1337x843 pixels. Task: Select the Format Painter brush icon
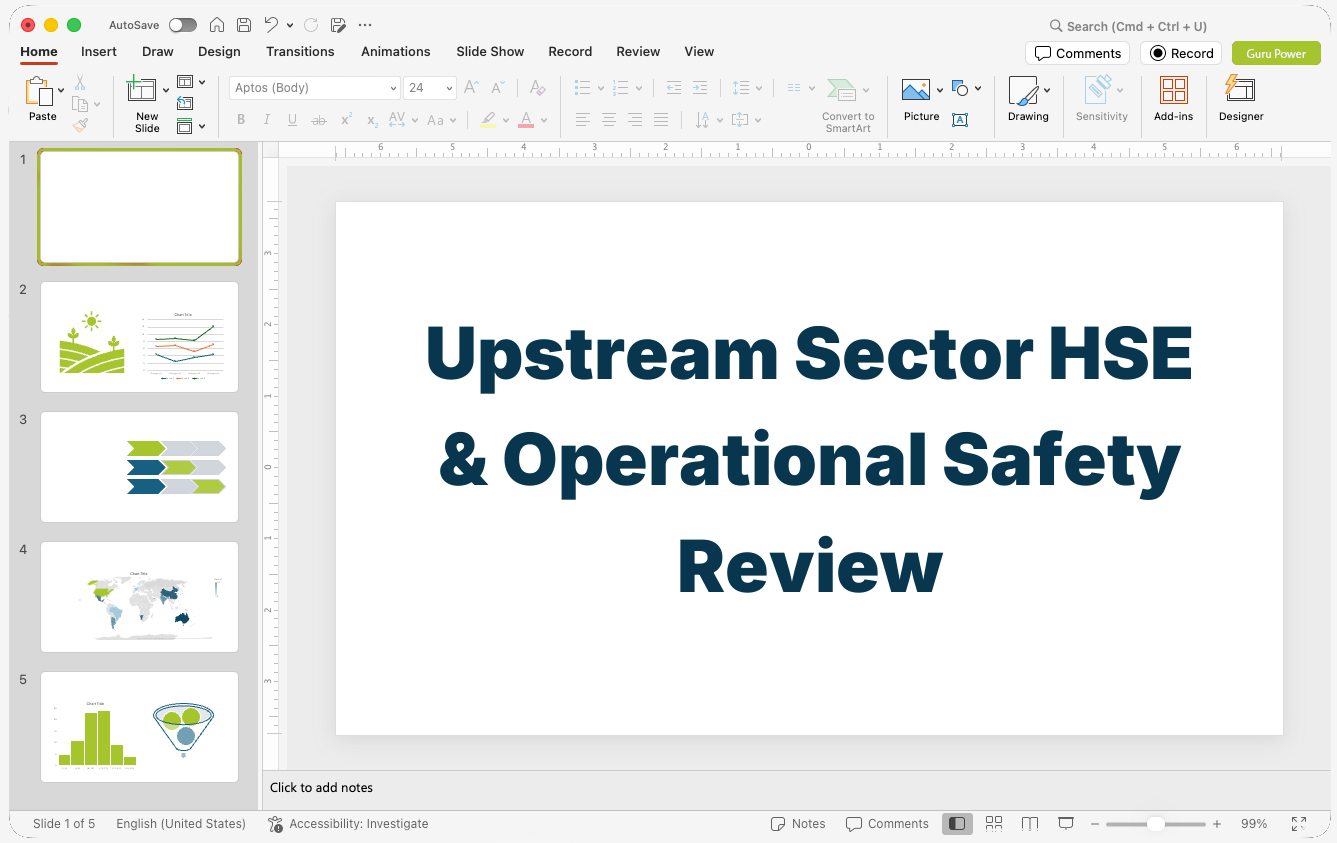pyautogui.click(x=80, y=125)
